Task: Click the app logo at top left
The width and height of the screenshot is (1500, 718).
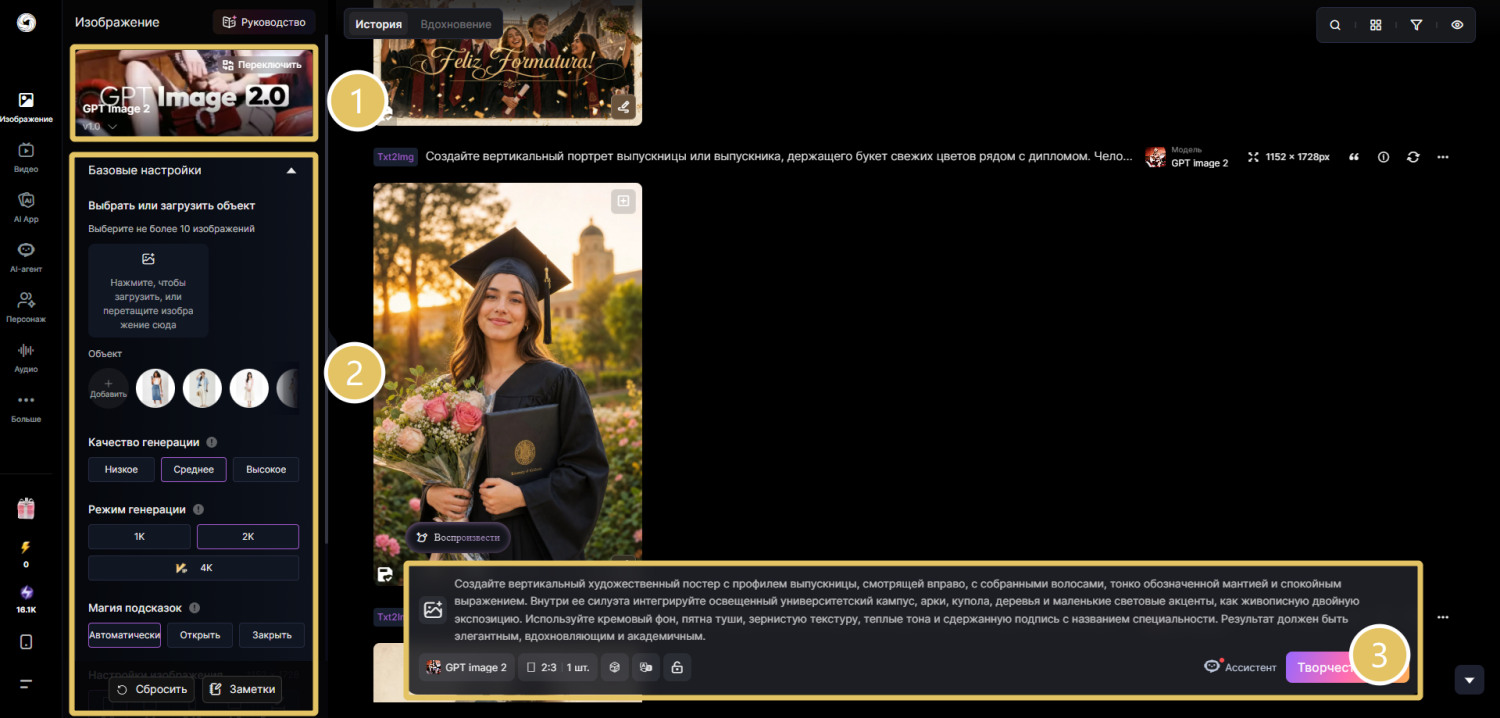Action: (x=26, y=22)
